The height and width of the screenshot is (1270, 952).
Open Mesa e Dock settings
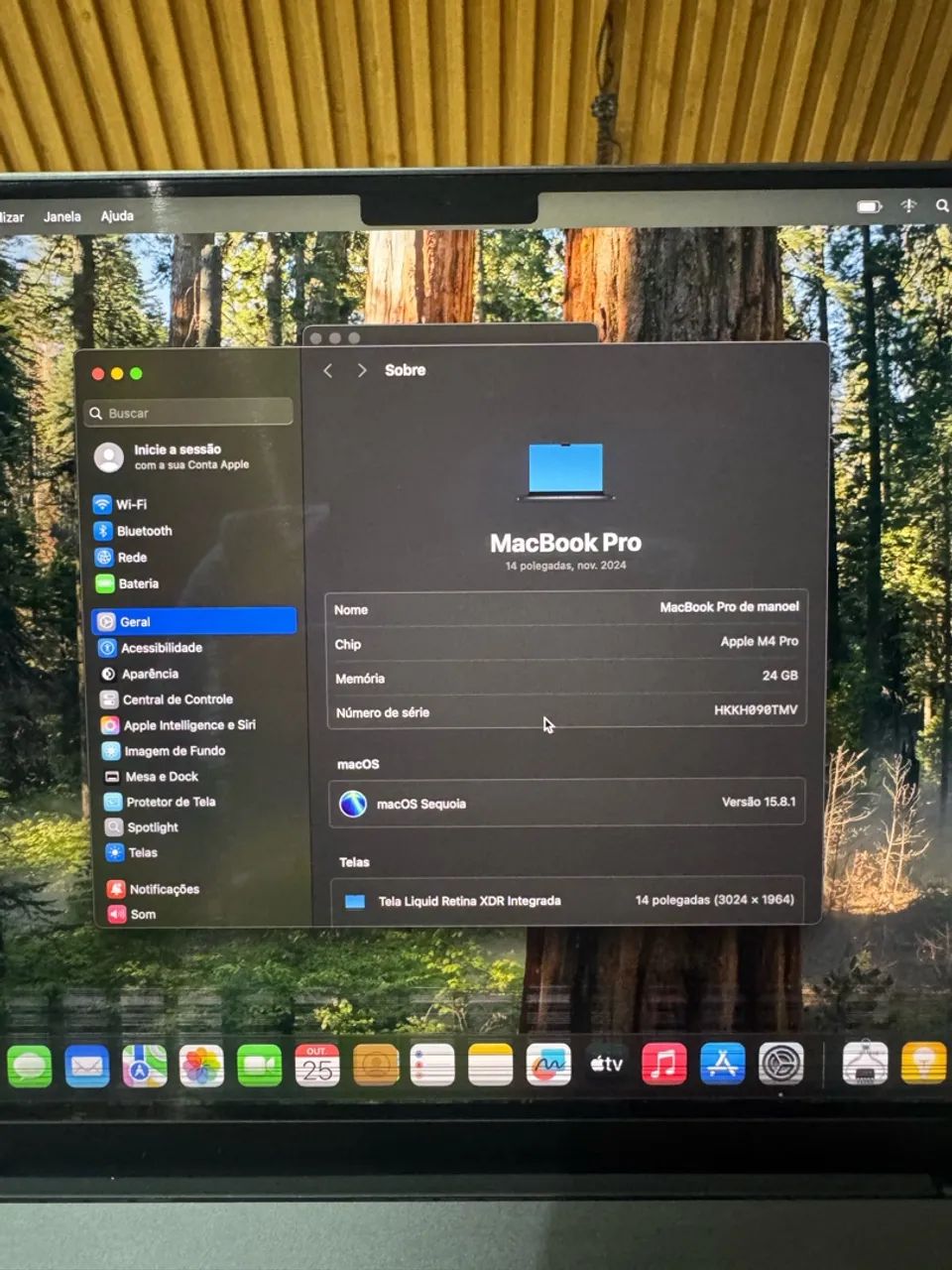pyautogui.click(x=151, y=777)
